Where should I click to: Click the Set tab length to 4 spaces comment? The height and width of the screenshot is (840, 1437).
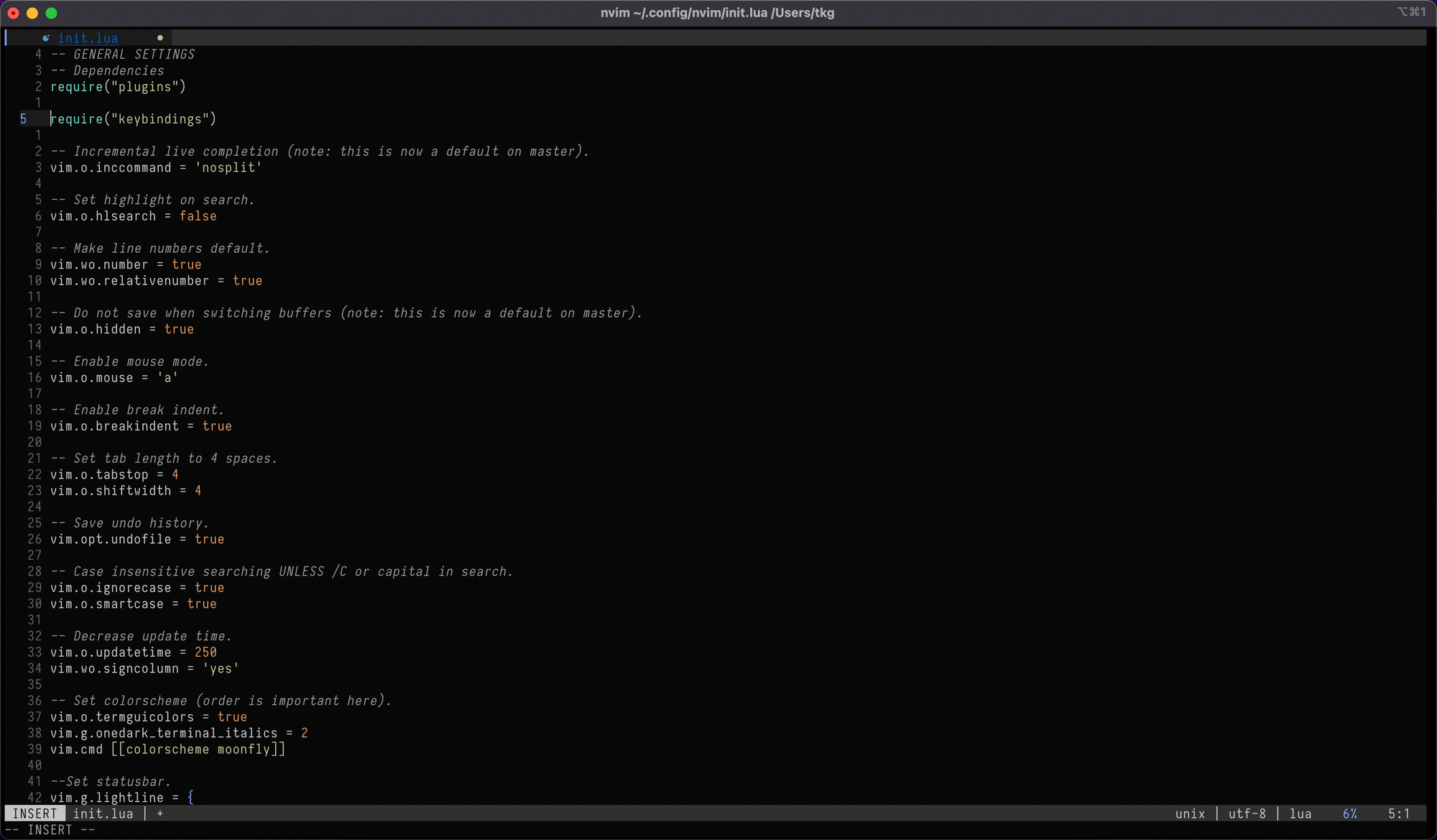coord(164,458)
